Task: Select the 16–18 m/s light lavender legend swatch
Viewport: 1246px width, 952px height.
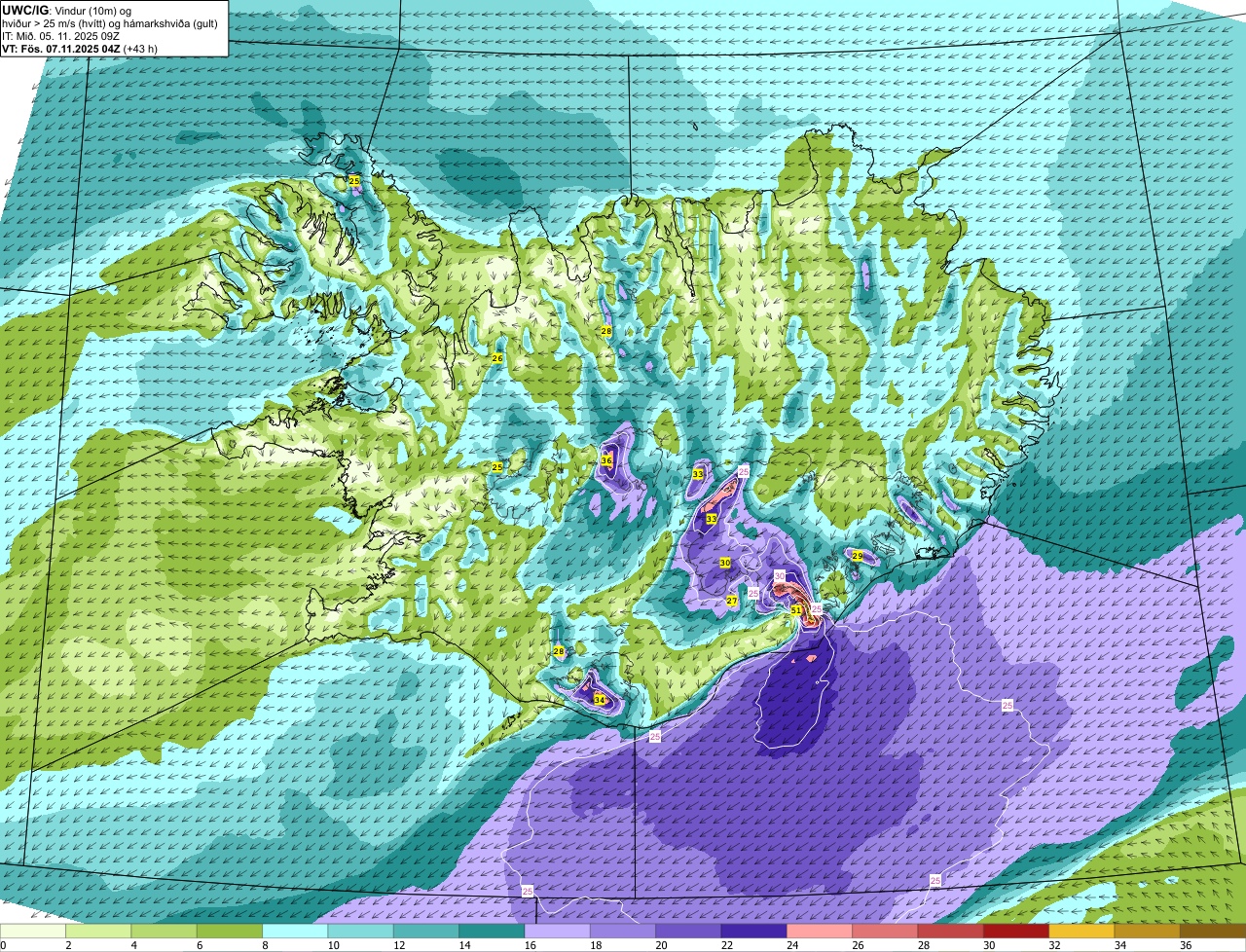Action: point(557,932)
